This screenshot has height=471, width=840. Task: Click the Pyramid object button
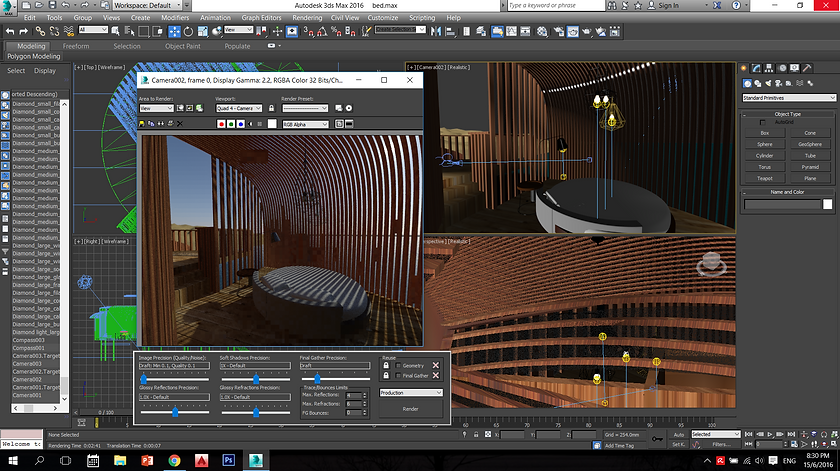810,167
